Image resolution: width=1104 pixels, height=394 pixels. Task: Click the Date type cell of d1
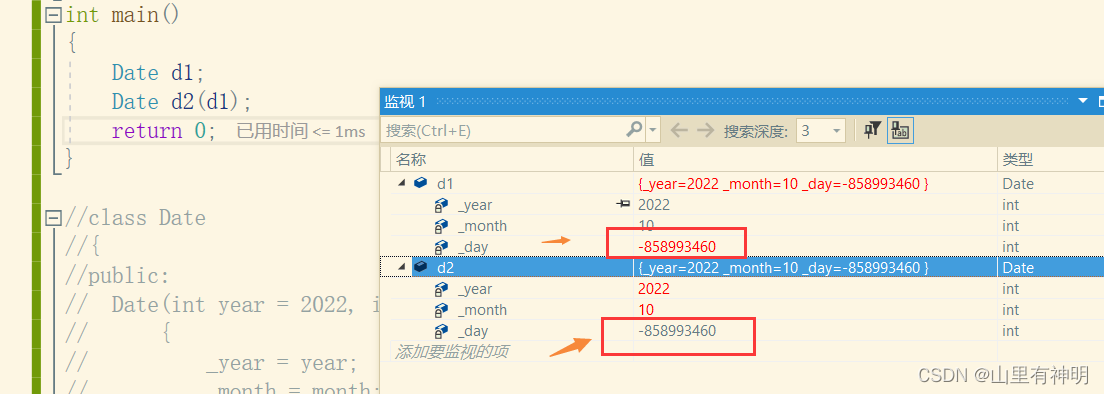pyautogui.click(x=1018, y=184)
